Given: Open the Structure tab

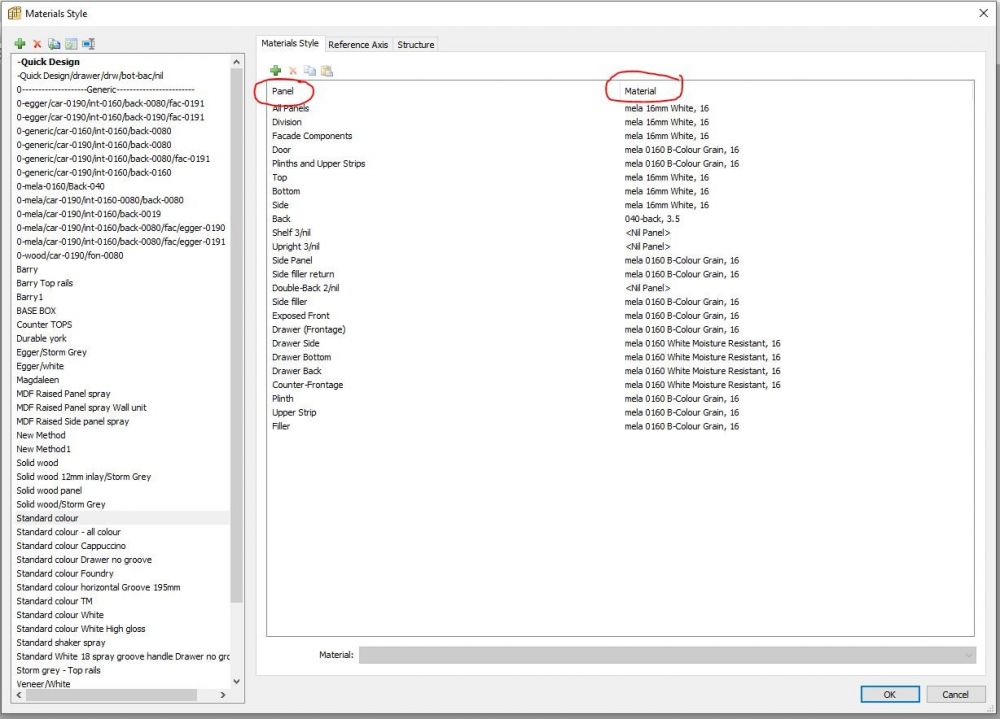Looking at the screenshot, I should coord(415,45).
